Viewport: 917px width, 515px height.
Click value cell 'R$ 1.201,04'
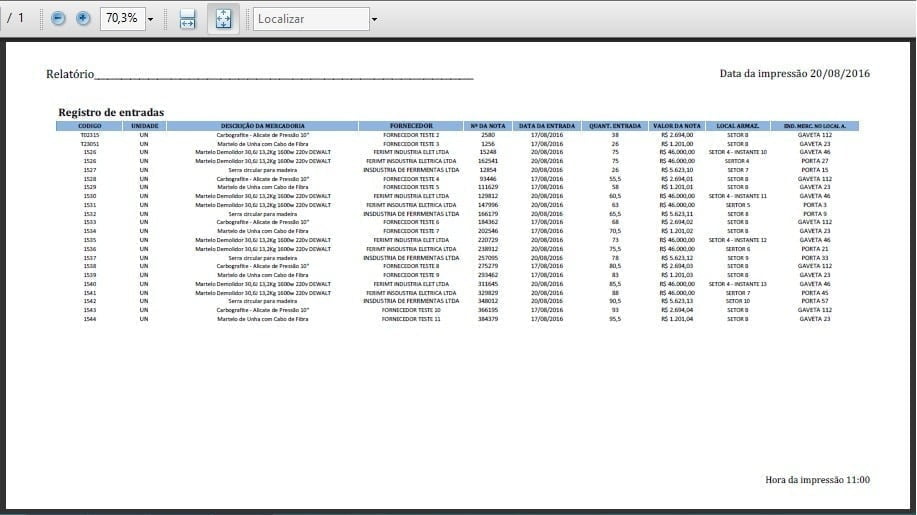677,319
